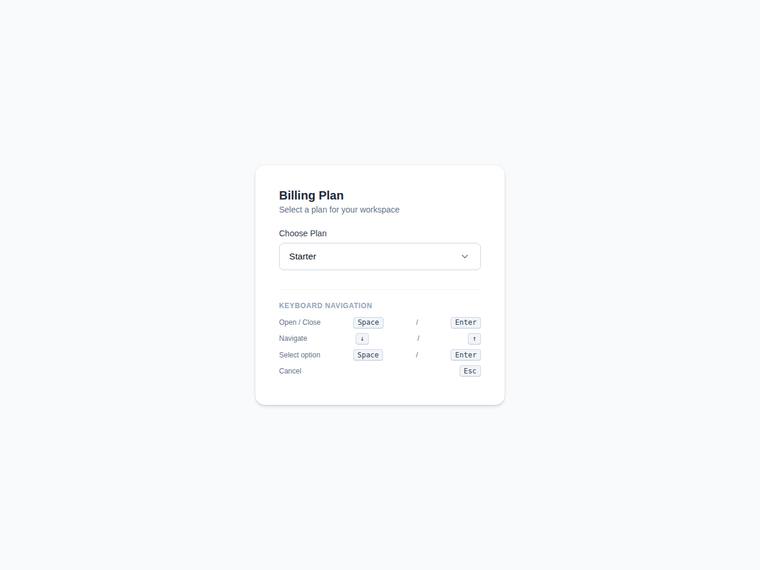Screen dimensions: 760x570
Task: Click the Enter key badge in Open / Close row
Action: 465,322
